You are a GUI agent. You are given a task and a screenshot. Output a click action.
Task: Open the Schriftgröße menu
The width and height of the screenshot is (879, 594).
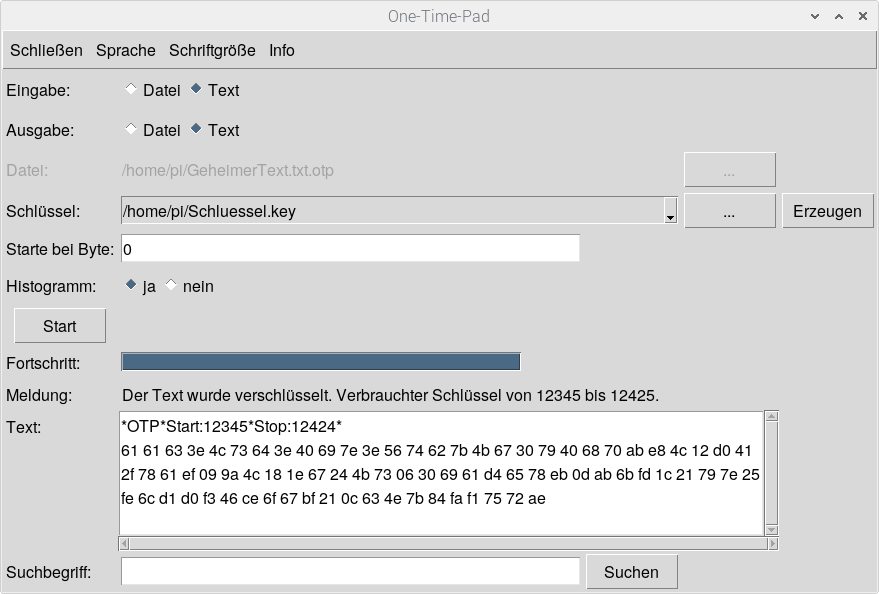212,50
